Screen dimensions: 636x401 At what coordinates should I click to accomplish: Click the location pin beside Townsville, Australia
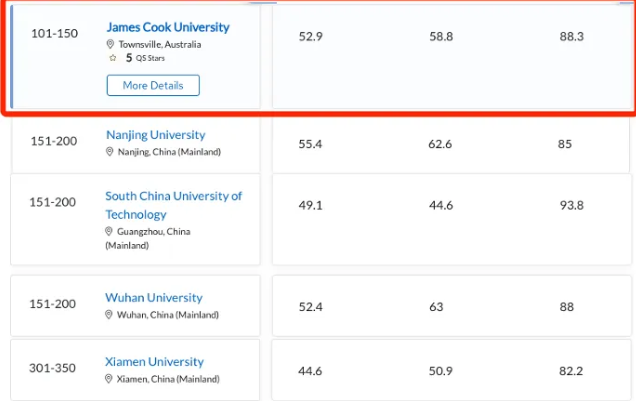tap(111, 45)
